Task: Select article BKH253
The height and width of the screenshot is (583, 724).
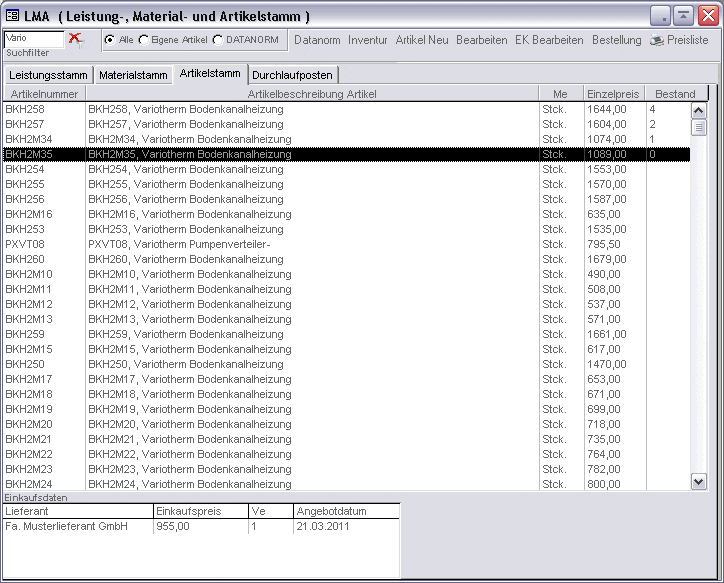Action: pos(347,229)
